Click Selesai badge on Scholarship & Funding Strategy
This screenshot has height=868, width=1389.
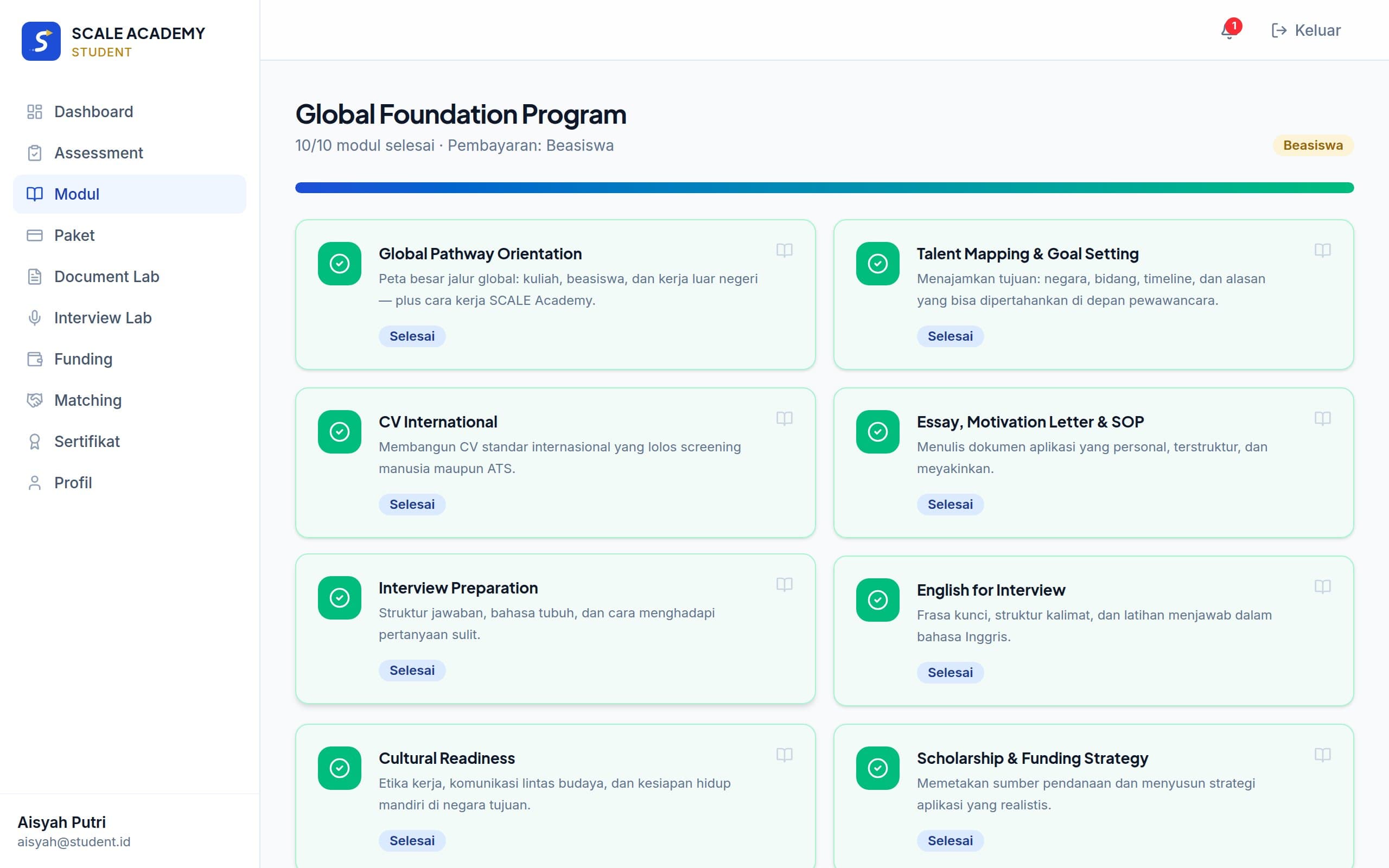pos(950,841)
